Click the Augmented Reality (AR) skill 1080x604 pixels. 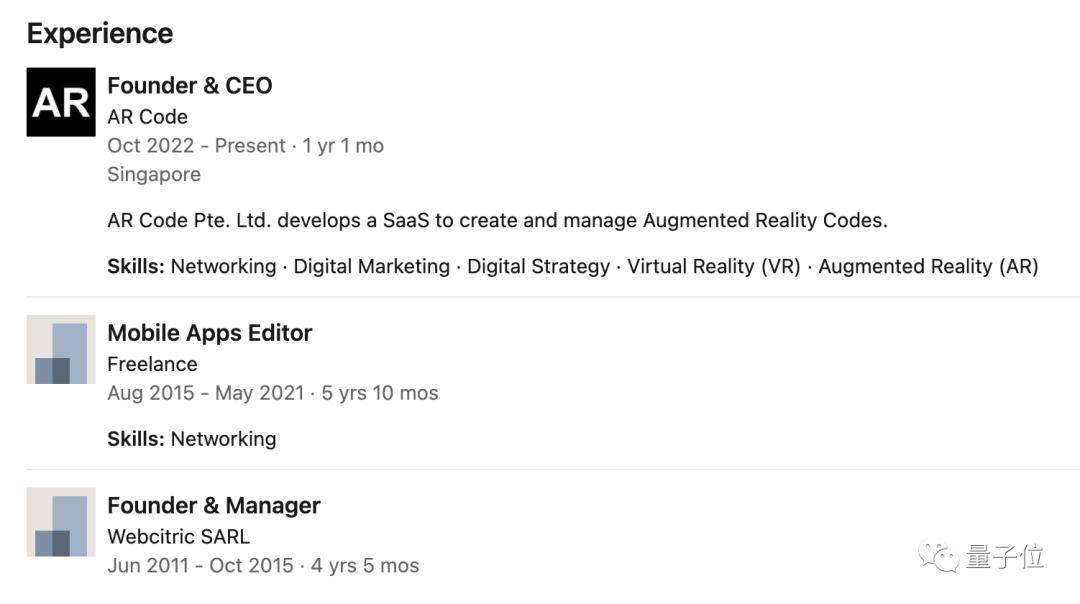click(x=927, y=267)
